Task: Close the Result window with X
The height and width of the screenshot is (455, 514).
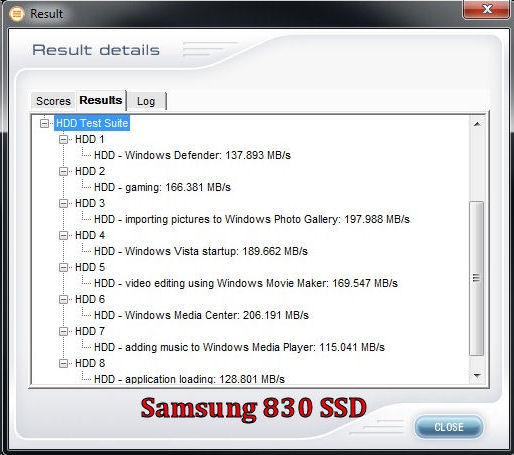Action: coord(486,9)
